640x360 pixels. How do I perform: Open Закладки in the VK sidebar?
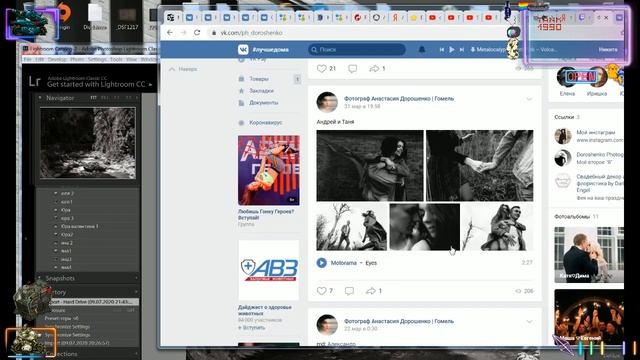[x=261, y=91]
